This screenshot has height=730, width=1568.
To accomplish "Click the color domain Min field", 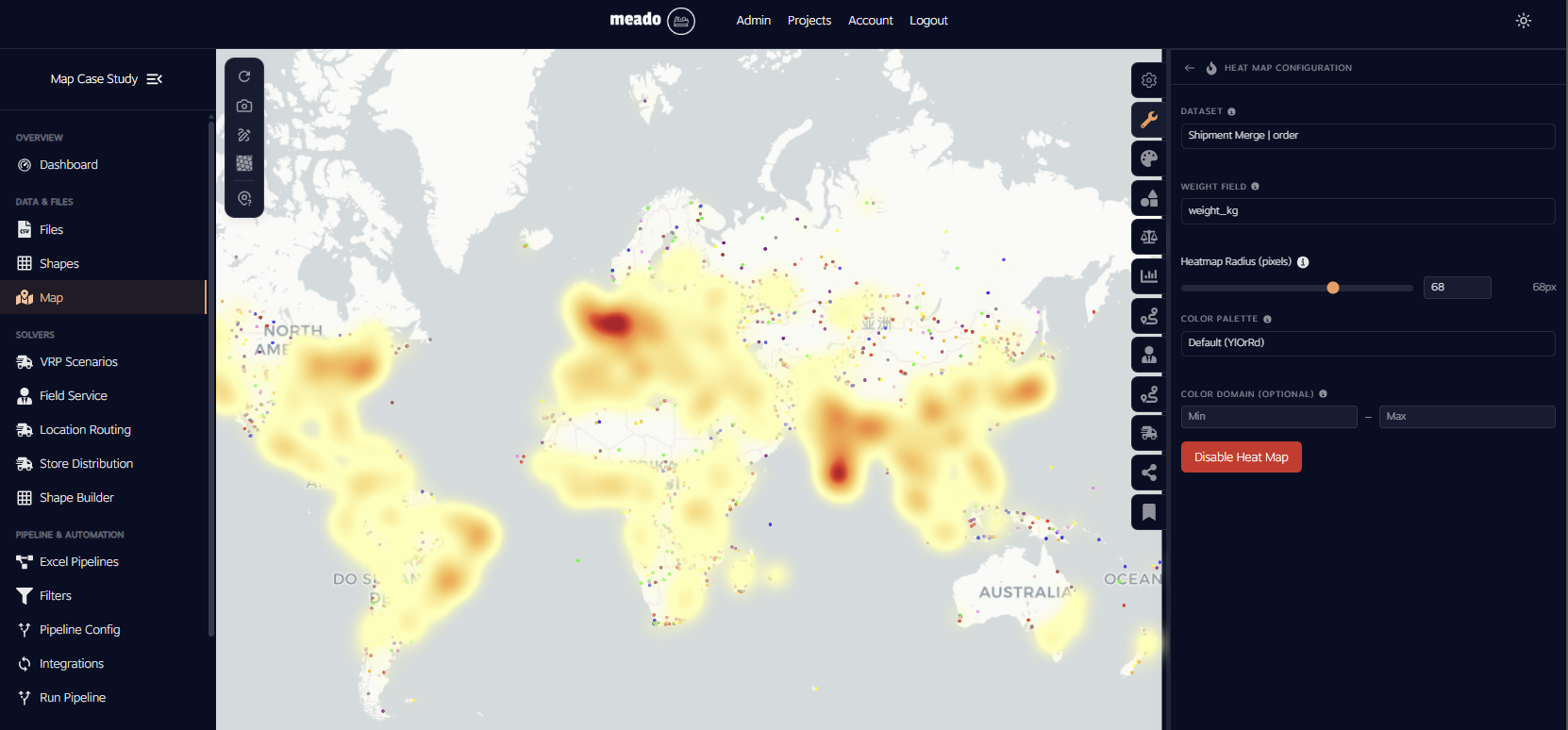I will [x=1269, y=417].
